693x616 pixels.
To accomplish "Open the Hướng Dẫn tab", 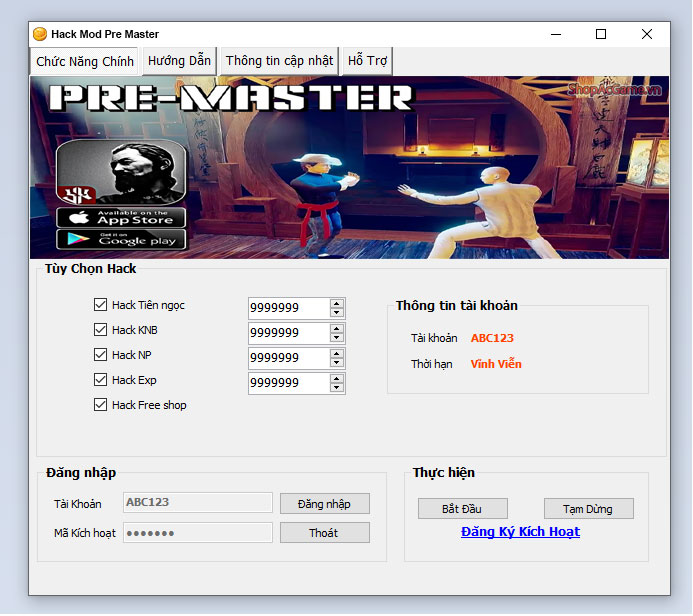I will pyautogui.click(x=179, y=61).
